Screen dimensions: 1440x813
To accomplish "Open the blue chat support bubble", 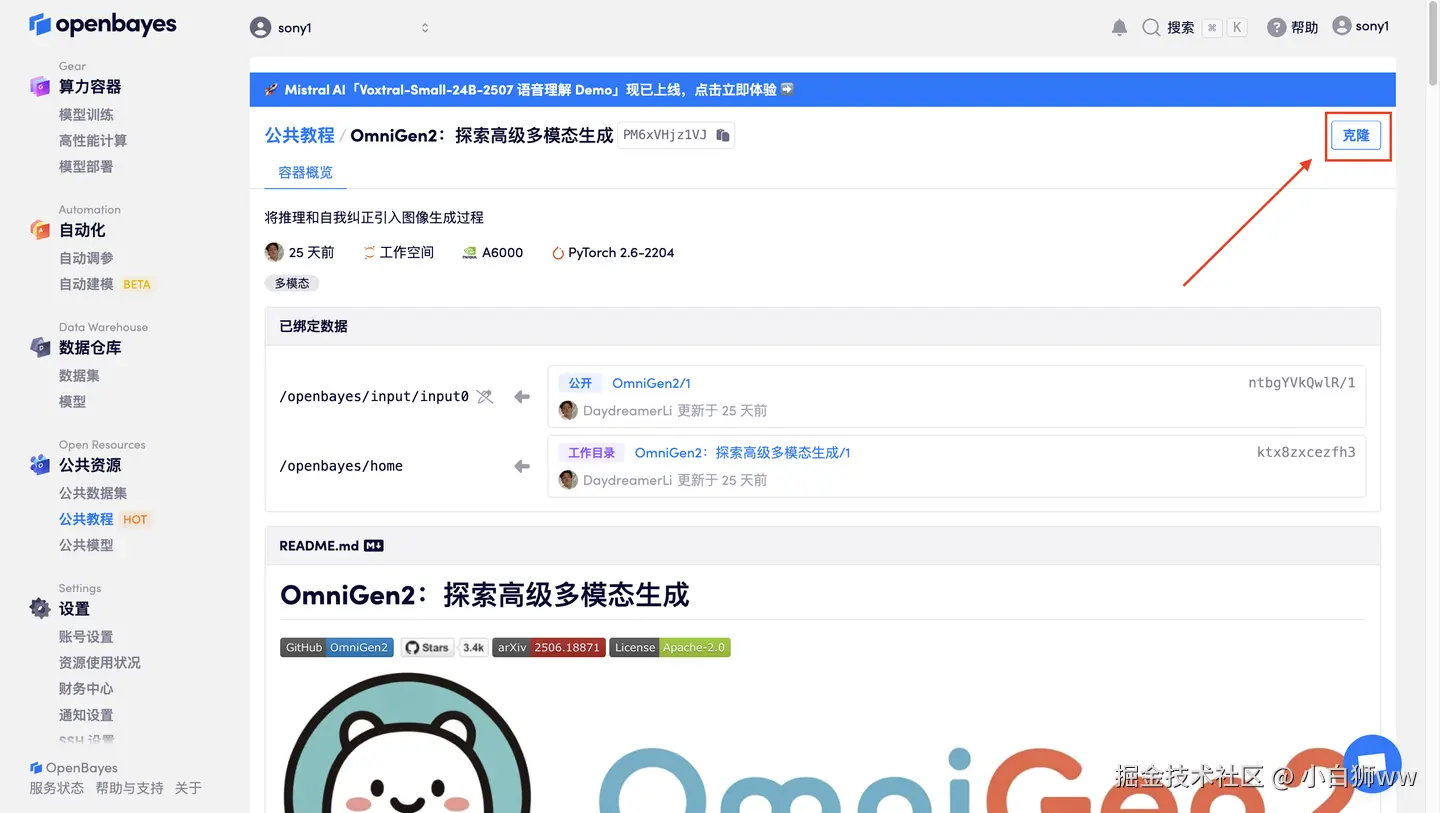I will [1372, 763].
